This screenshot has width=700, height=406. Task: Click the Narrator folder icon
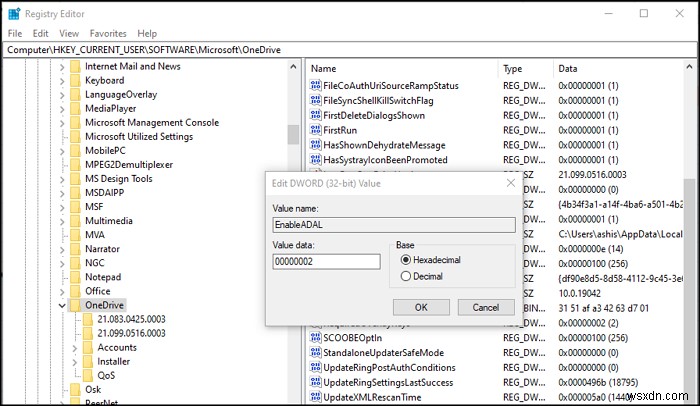pyautogui.click(x=75, y=249)
